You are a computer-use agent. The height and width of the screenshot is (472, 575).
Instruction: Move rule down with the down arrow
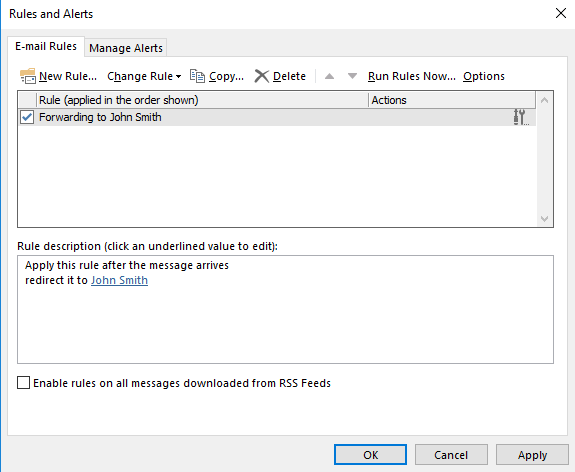pyautogui.click(x=352, y=76)
